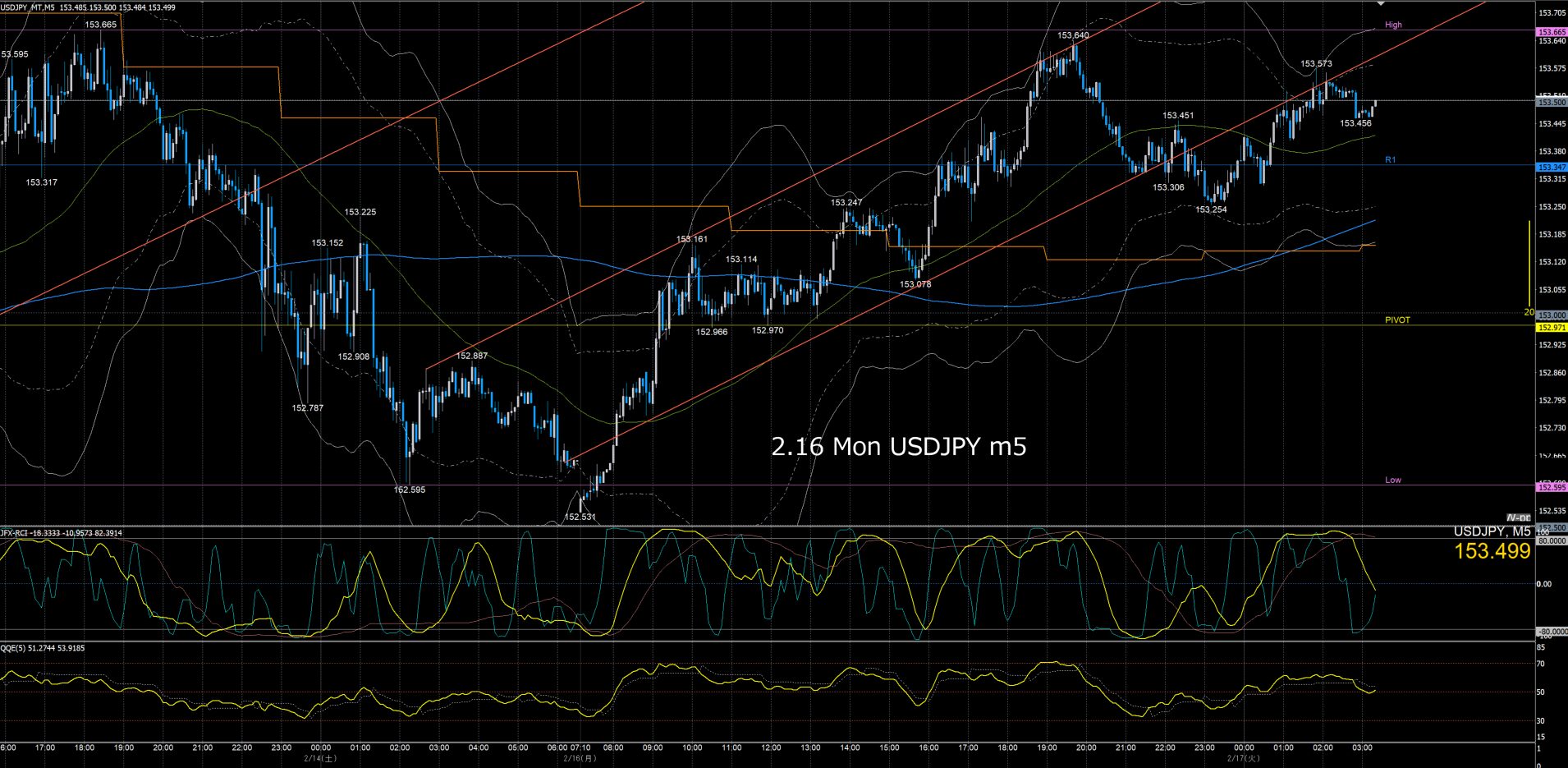Click the 152.531 swing low annotation
Image resolution: width=1568 pixels, height=768 pixels.
pyautogui.click(x=580, y=517)
